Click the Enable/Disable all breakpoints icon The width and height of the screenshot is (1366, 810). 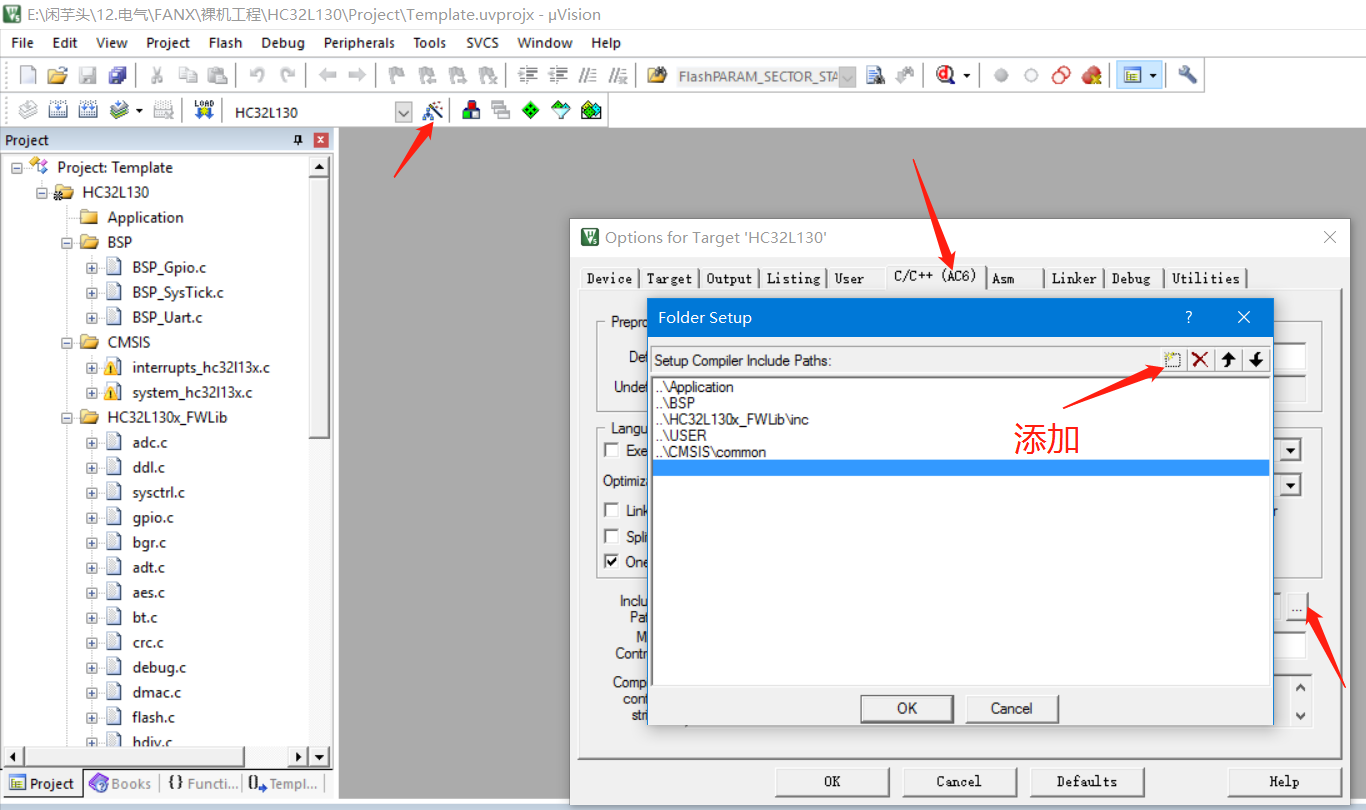(x=1062, y=75)
